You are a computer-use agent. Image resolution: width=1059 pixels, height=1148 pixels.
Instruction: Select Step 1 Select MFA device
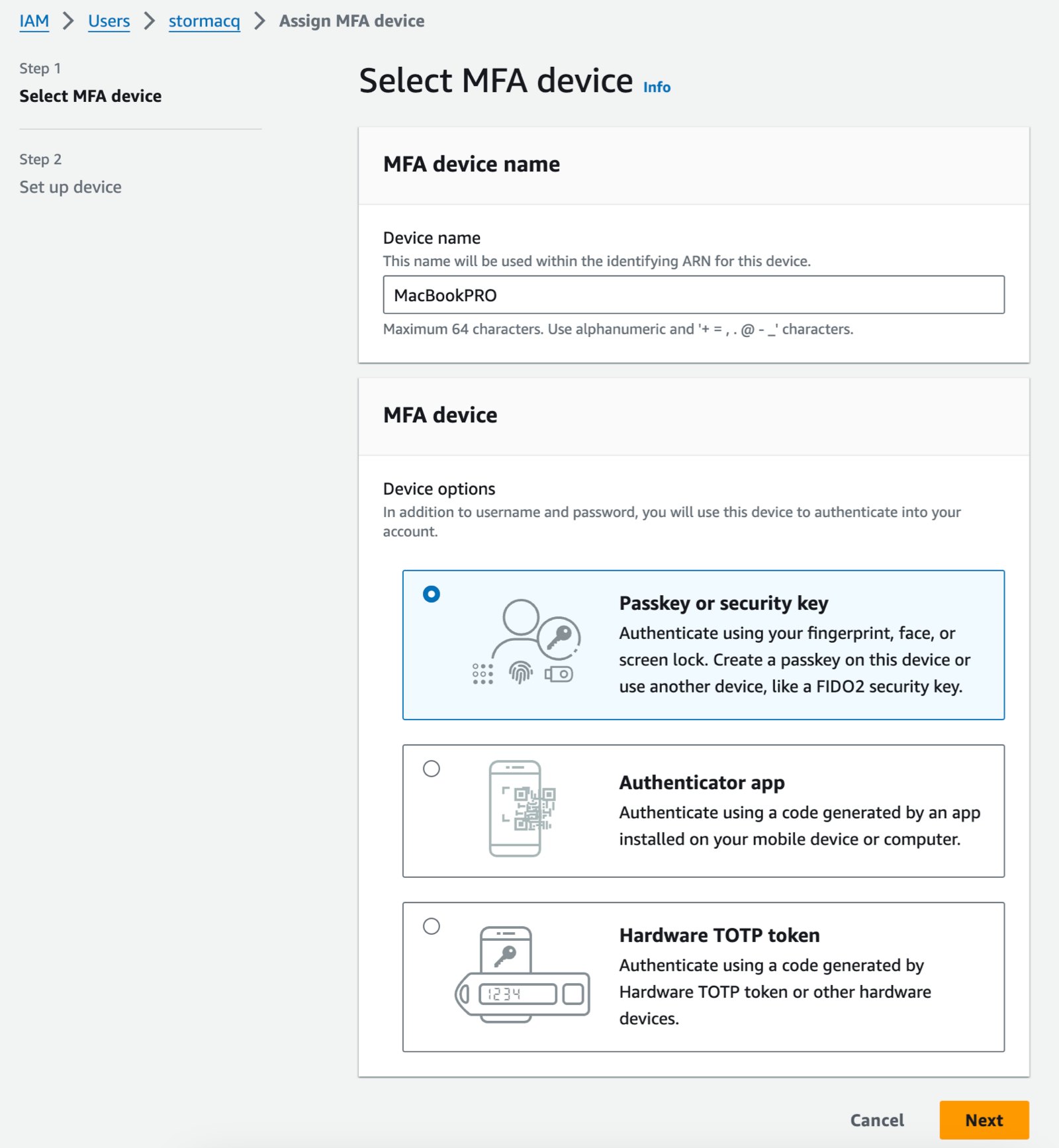click(x=91, y=96)
